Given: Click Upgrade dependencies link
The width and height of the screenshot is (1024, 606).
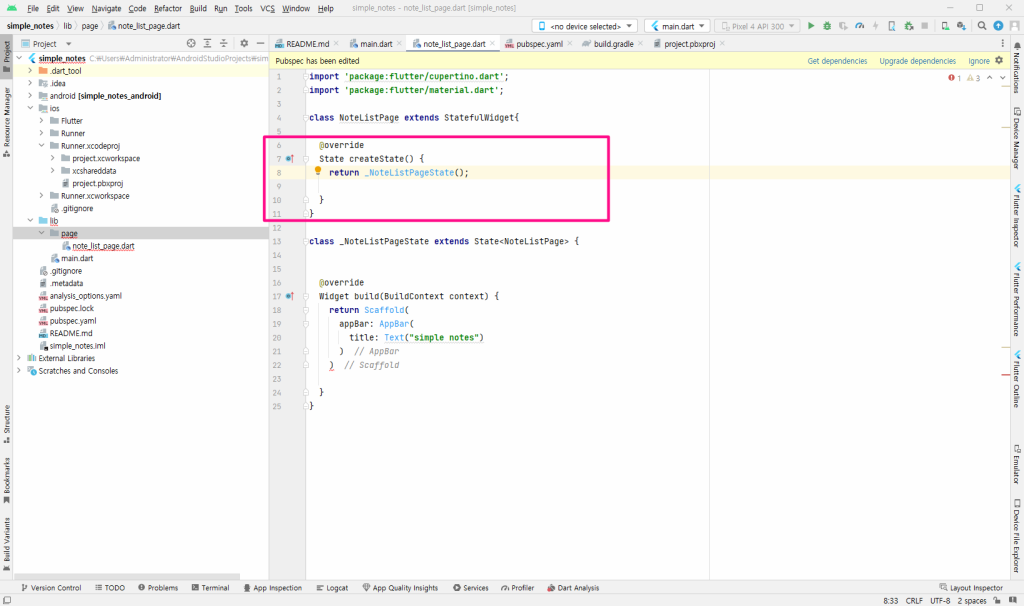Looking at the screenshot, I should tap(917, 61).
